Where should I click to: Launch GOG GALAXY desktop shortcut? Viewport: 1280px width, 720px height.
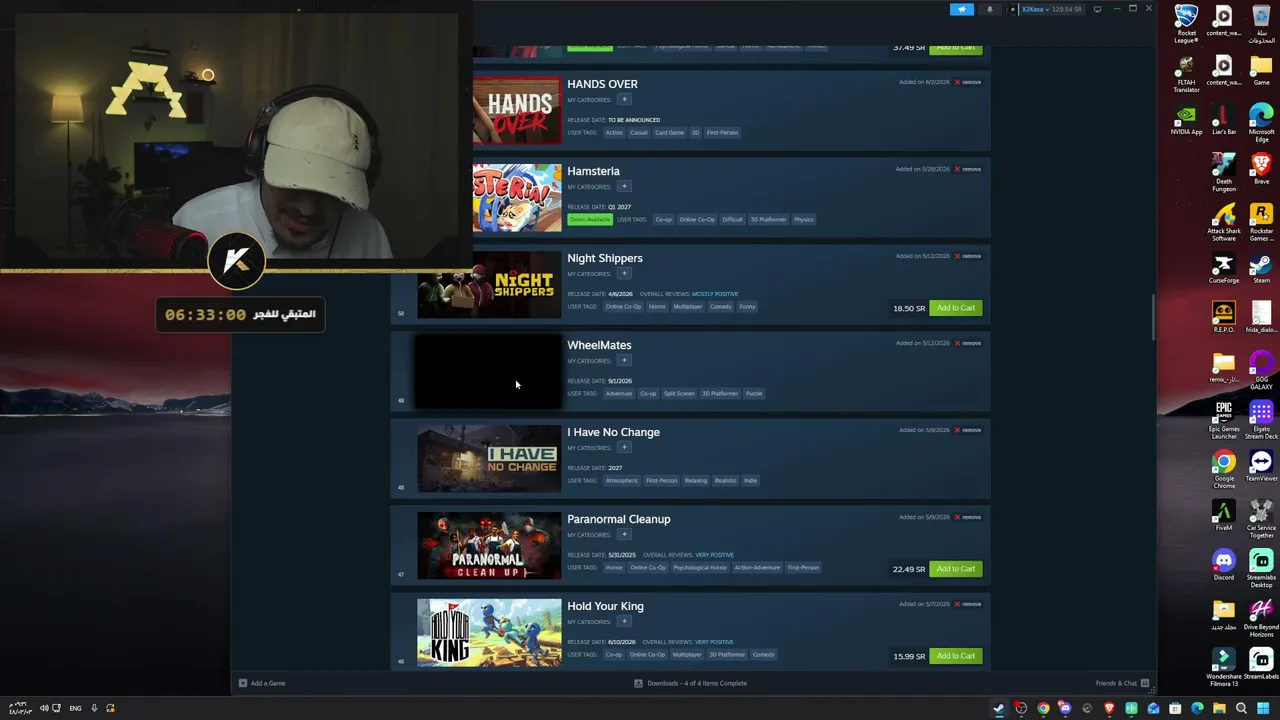click(1261, 370)
